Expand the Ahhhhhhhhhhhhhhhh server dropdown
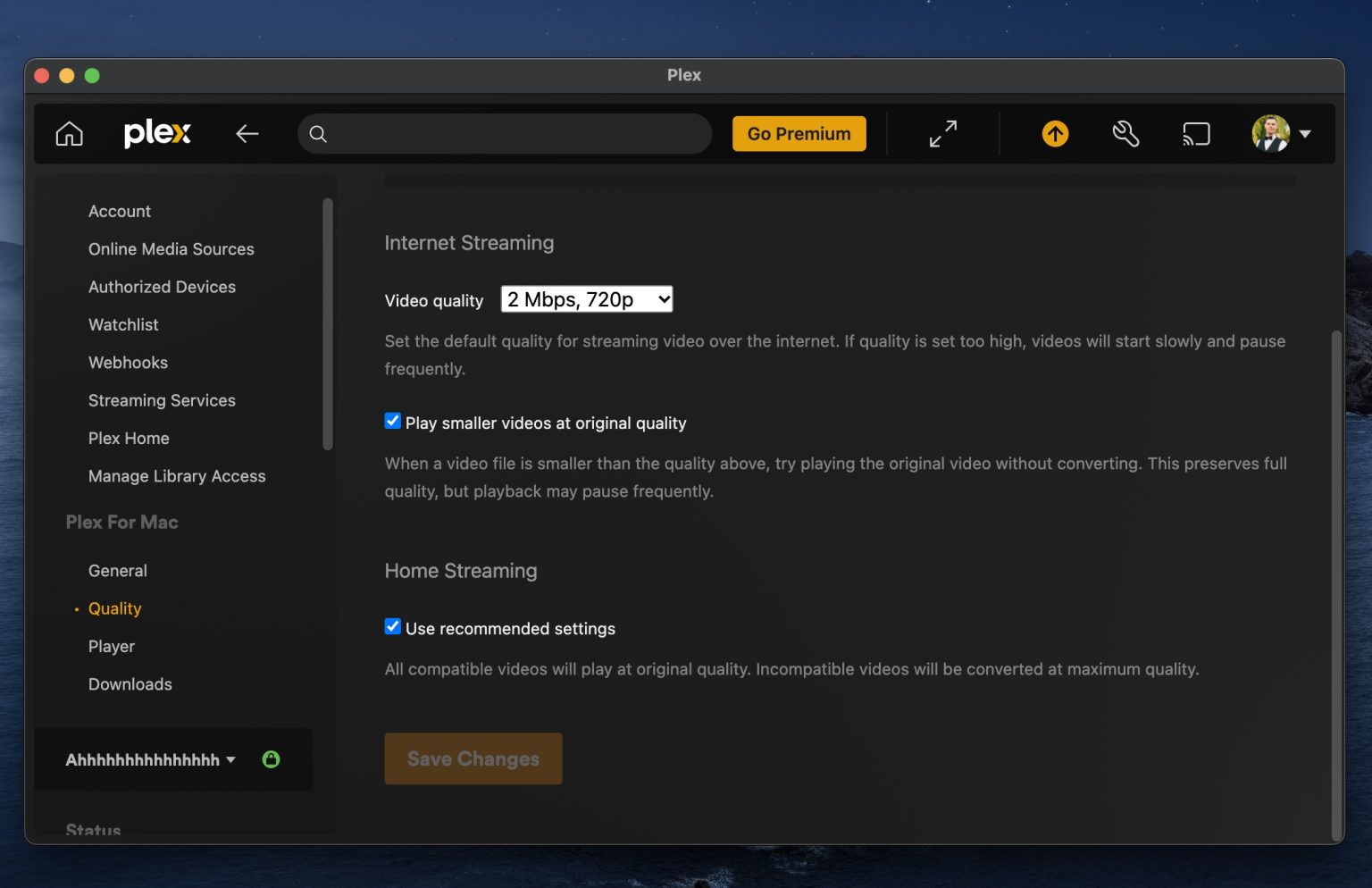The image size is (1372, 888). point(231,759)
